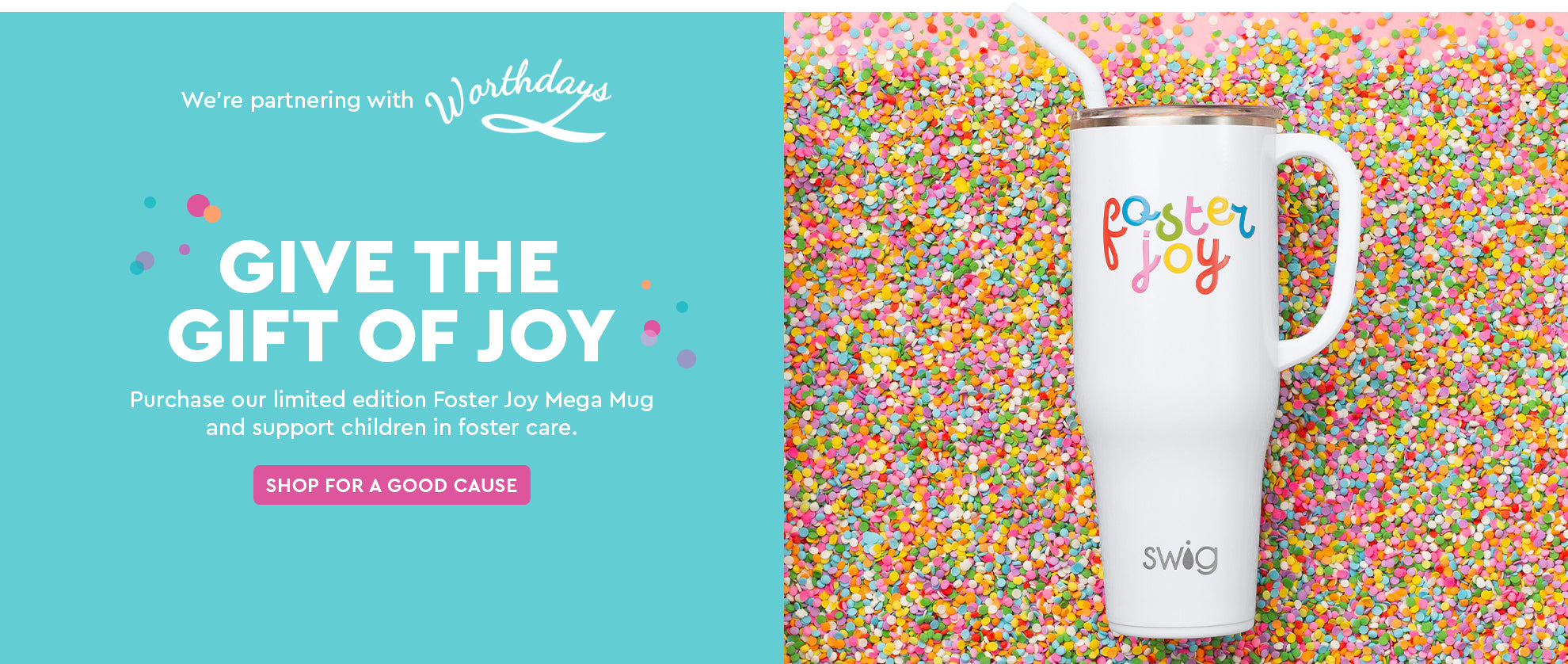The height and width of the screenshot is (664, 1568).
Task: Click the small orange dot right of THE
Action: coord(646,284)
